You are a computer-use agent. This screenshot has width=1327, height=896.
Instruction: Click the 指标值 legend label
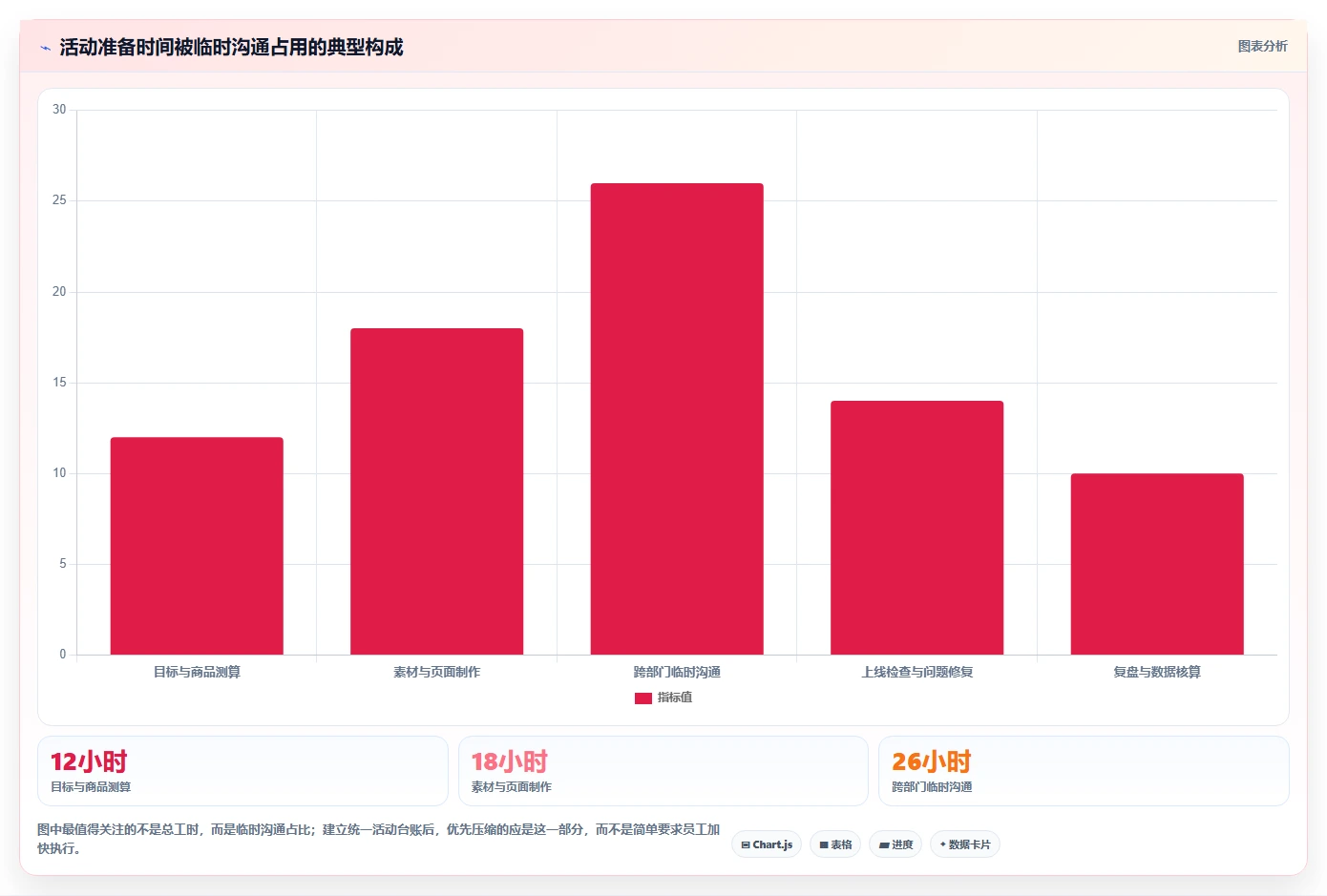coord(675,698)
